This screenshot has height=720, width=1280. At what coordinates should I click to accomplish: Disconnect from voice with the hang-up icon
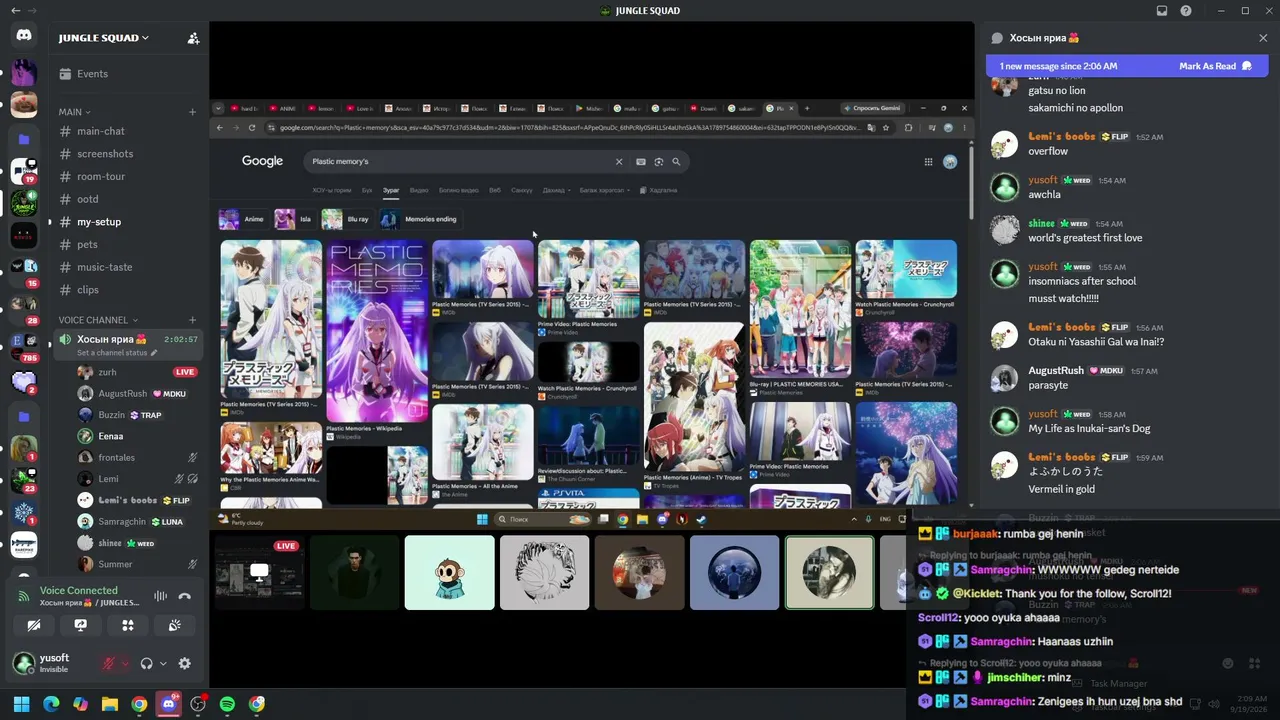point(184,596)
